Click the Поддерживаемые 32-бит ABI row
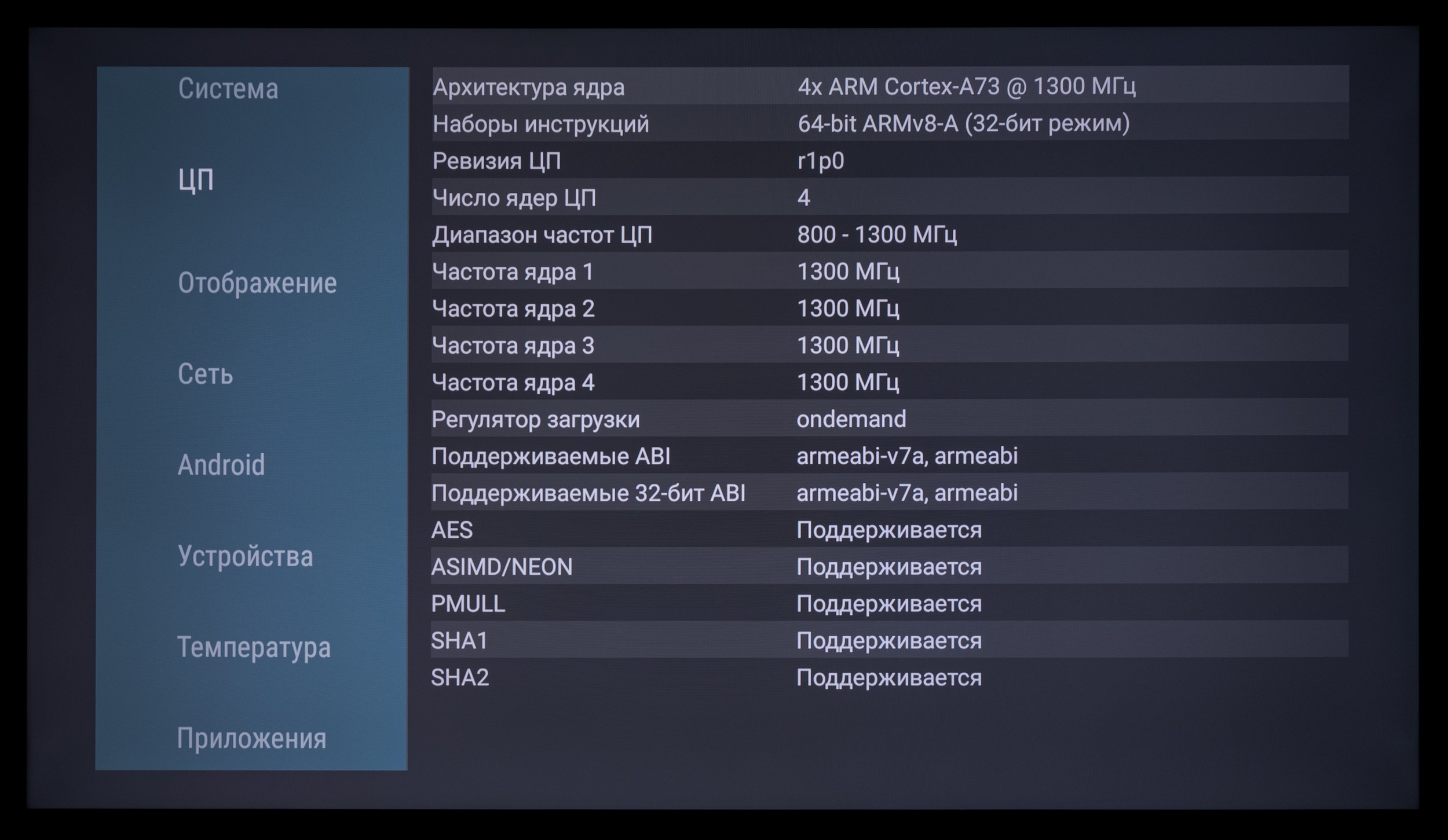This screenshot has height=840, width=1448. click(x=890, y=493)
